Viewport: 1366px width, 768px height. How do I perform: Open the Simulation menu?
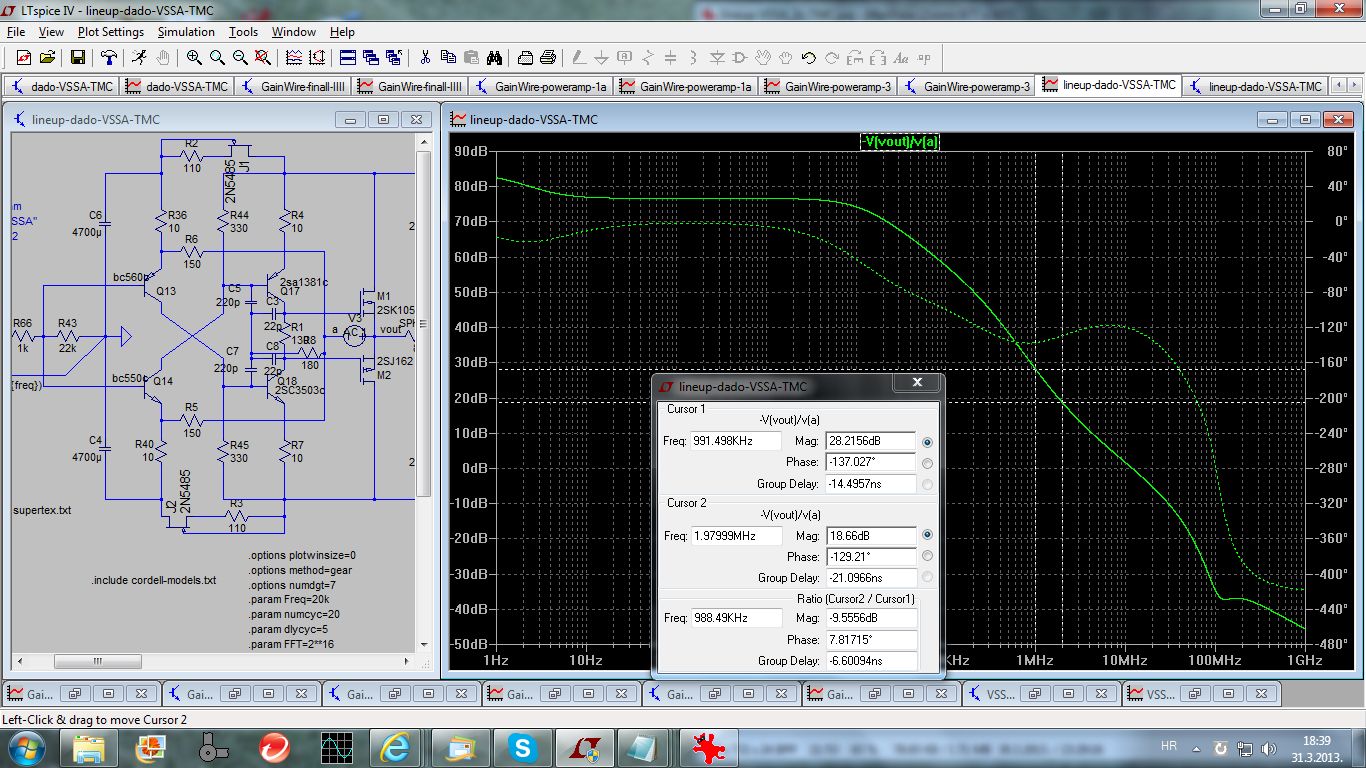tap(186, 32)
